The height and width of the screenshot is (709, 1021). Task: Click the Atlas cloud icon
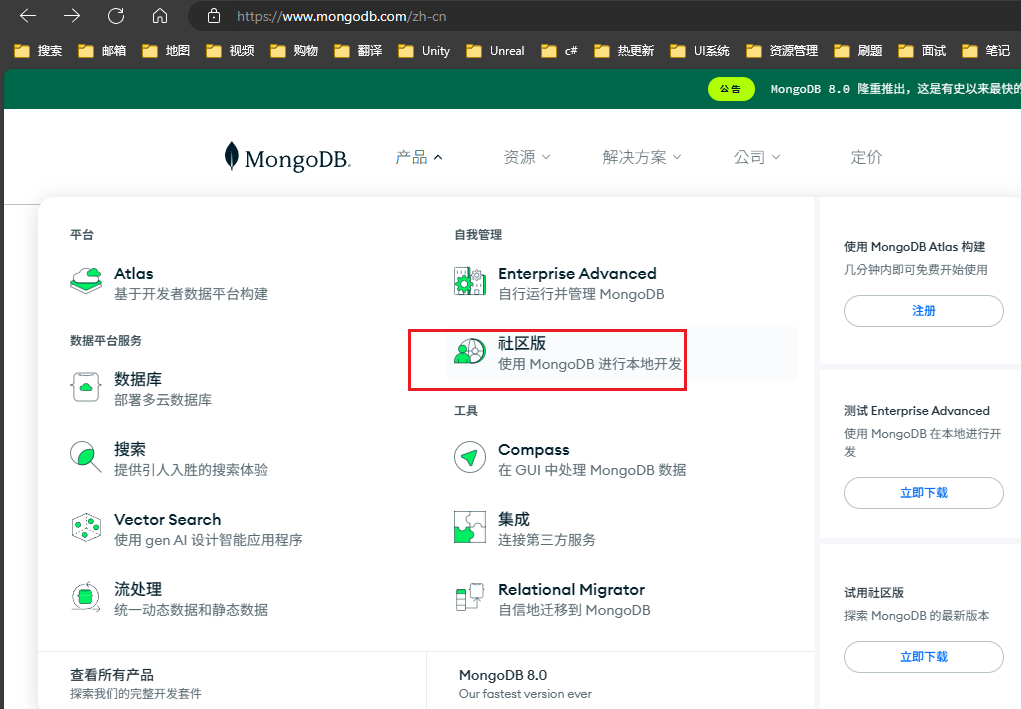tap(86, 281)
